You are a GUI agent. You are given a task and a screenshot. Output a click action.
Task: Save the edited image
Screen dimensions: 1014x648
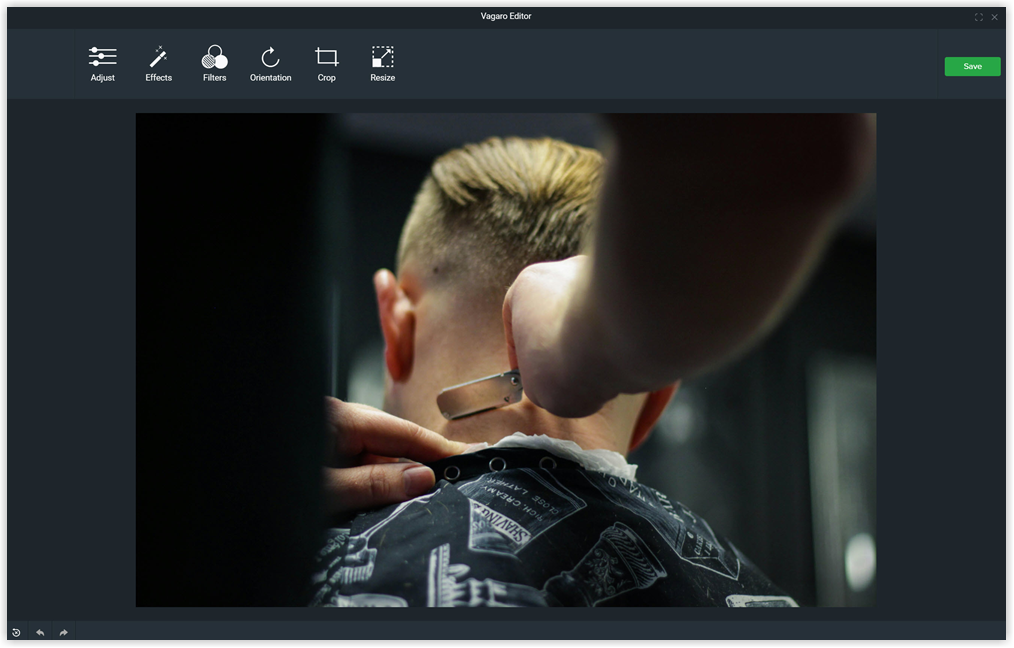972,67
